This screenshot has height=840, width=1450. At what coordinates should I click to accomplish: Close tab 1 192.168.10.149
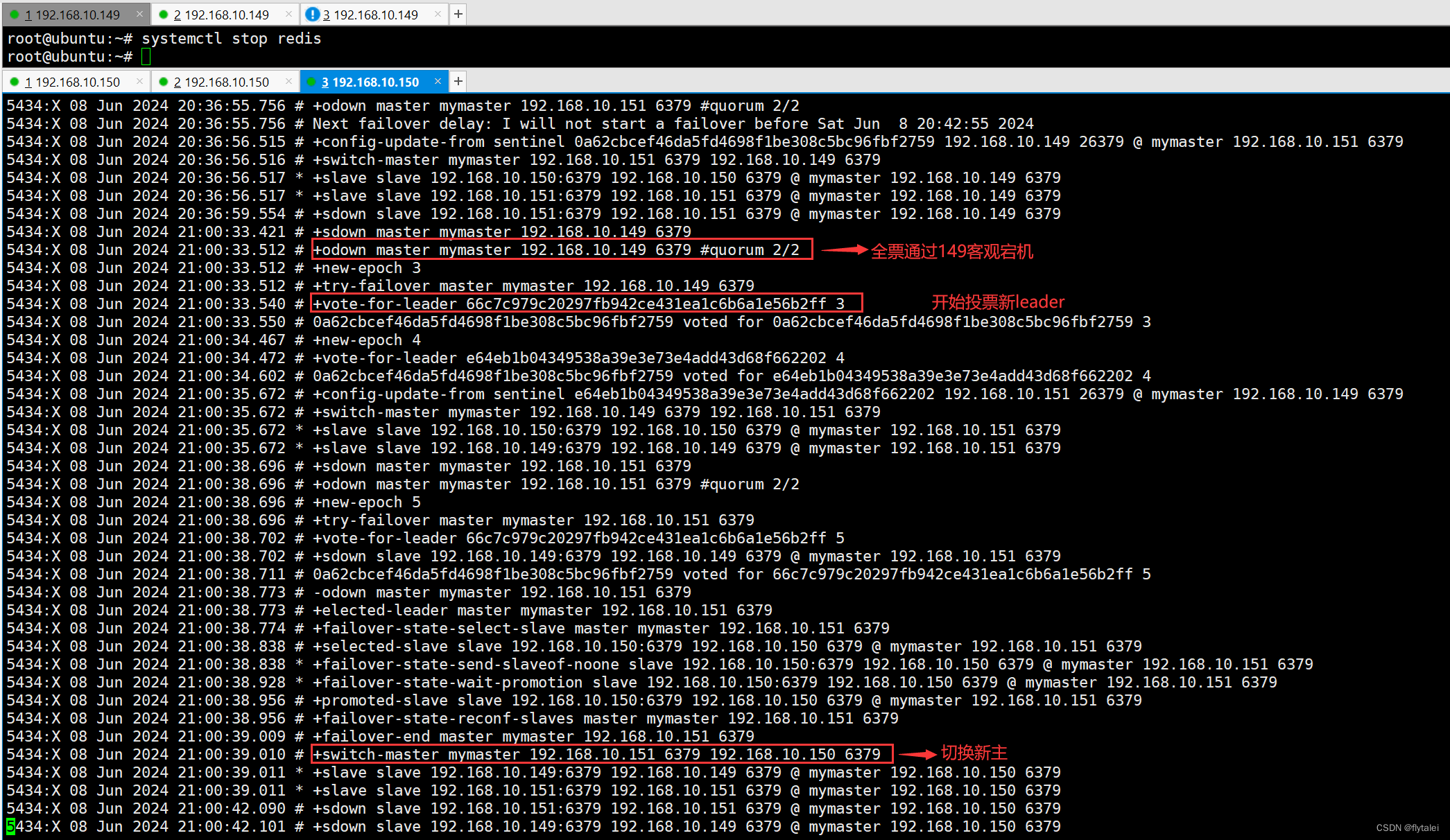click(139, 14)
